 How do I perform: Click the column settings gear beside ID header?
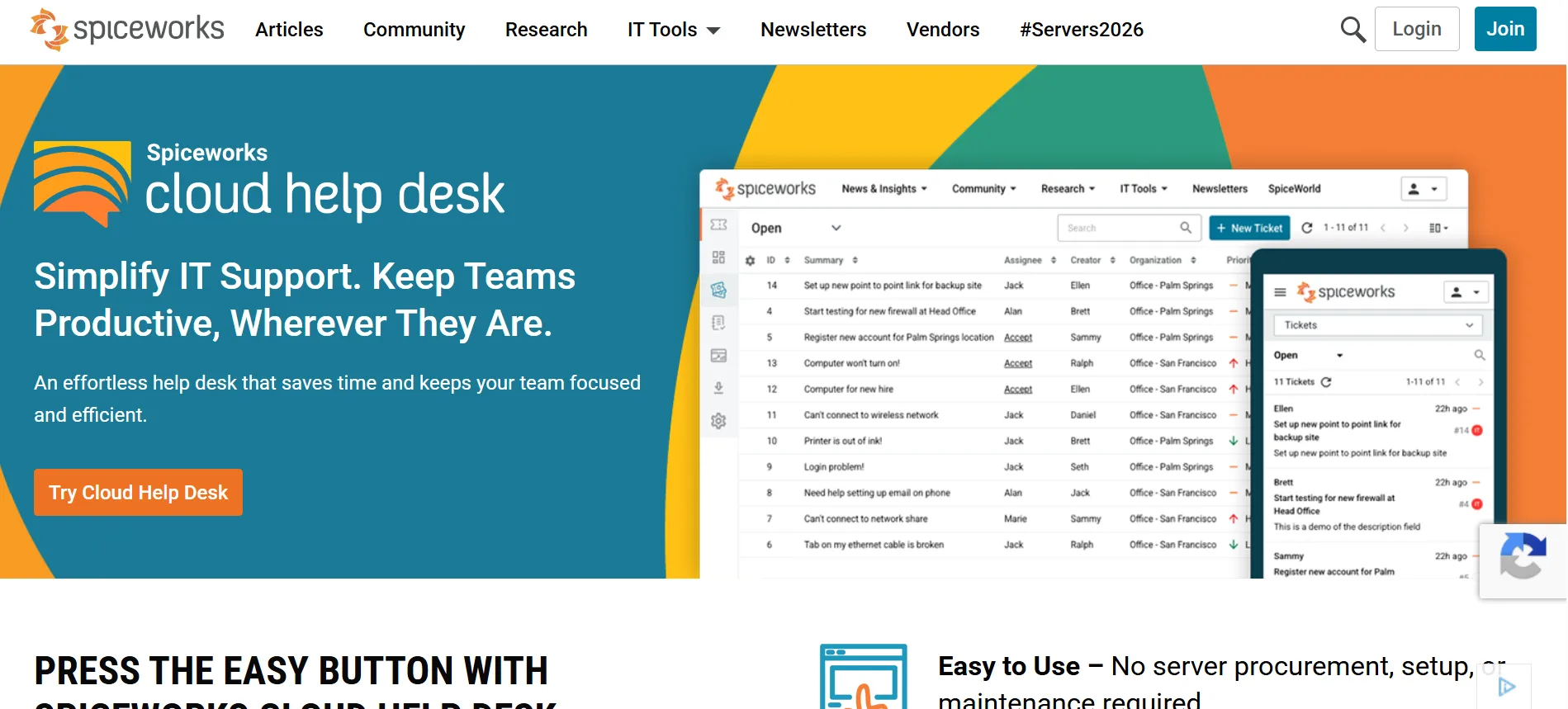750,261
